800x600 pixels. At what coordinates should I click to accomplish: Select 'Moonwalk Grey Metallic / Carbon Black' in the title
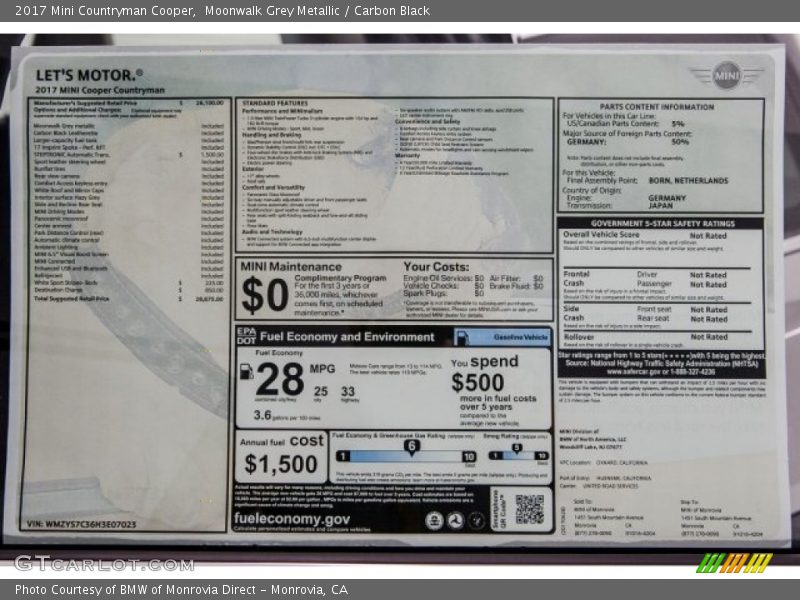pyautogui.click(x=317, y=11)
